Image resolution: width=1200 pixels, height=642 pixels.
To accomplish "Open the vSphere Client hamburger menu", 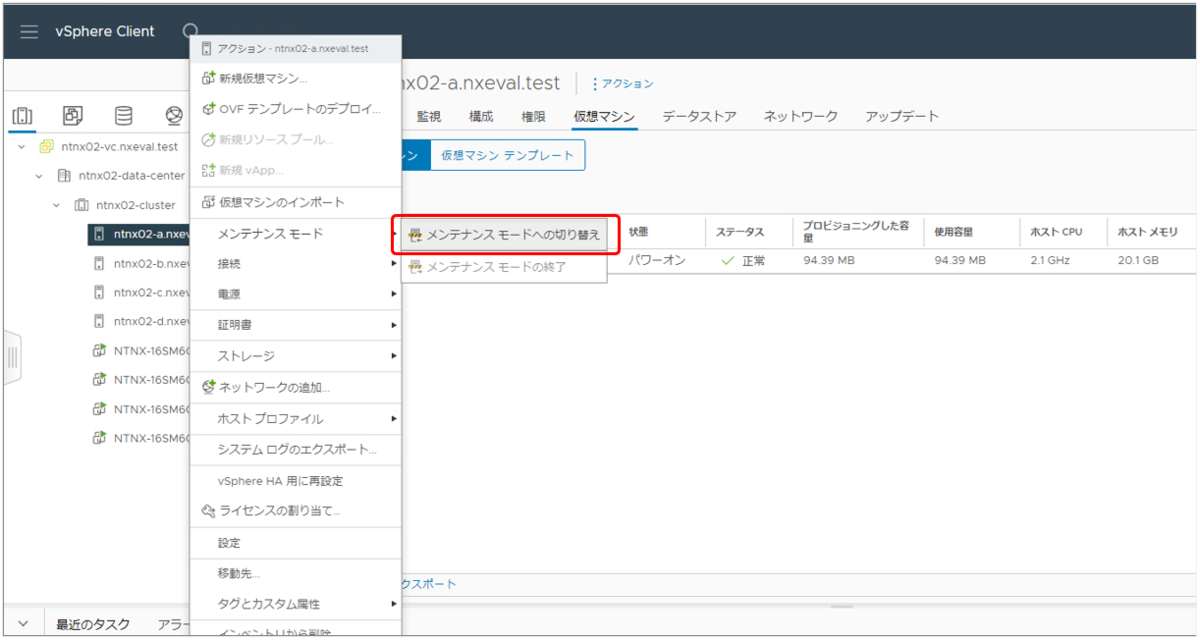I will (29, 32).
